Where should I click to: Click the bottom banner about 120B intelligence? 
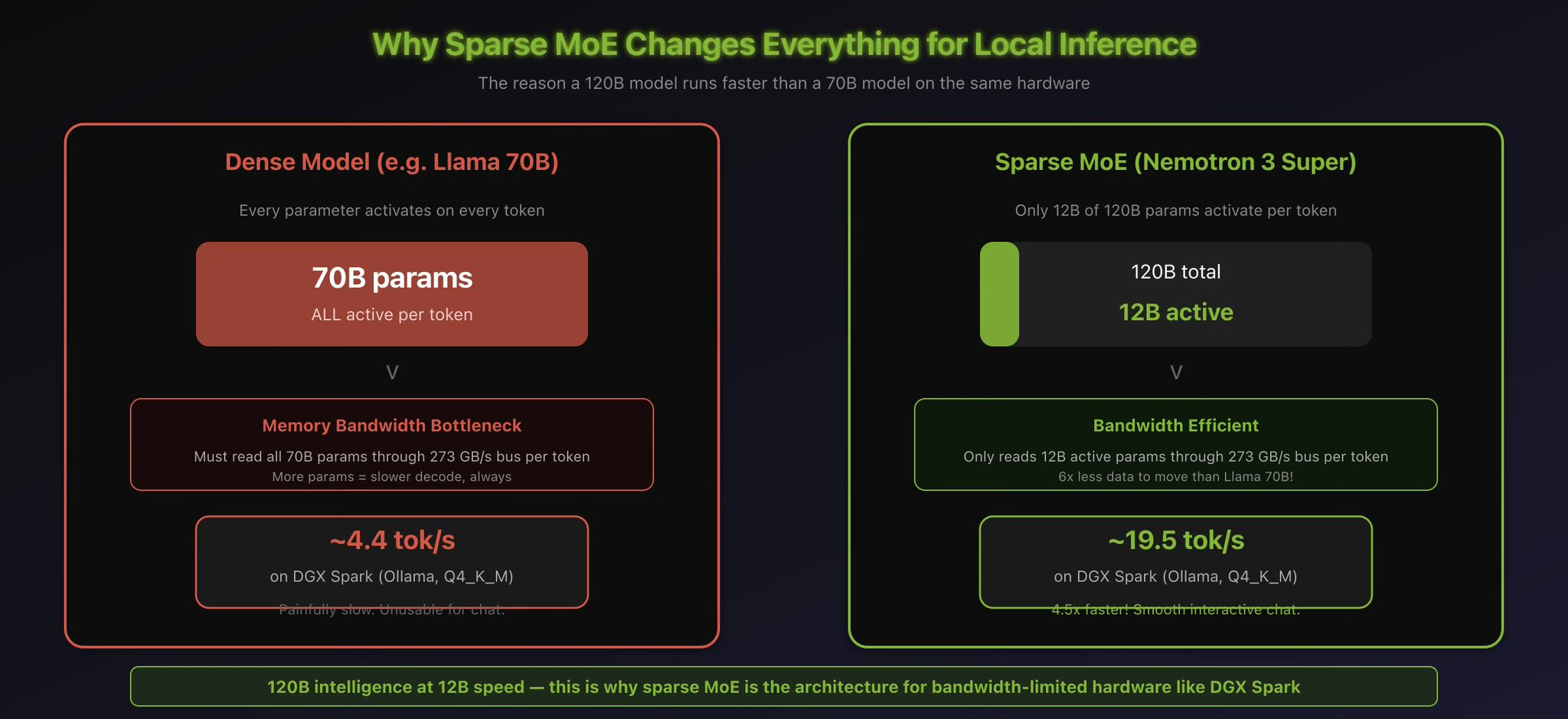784,687
